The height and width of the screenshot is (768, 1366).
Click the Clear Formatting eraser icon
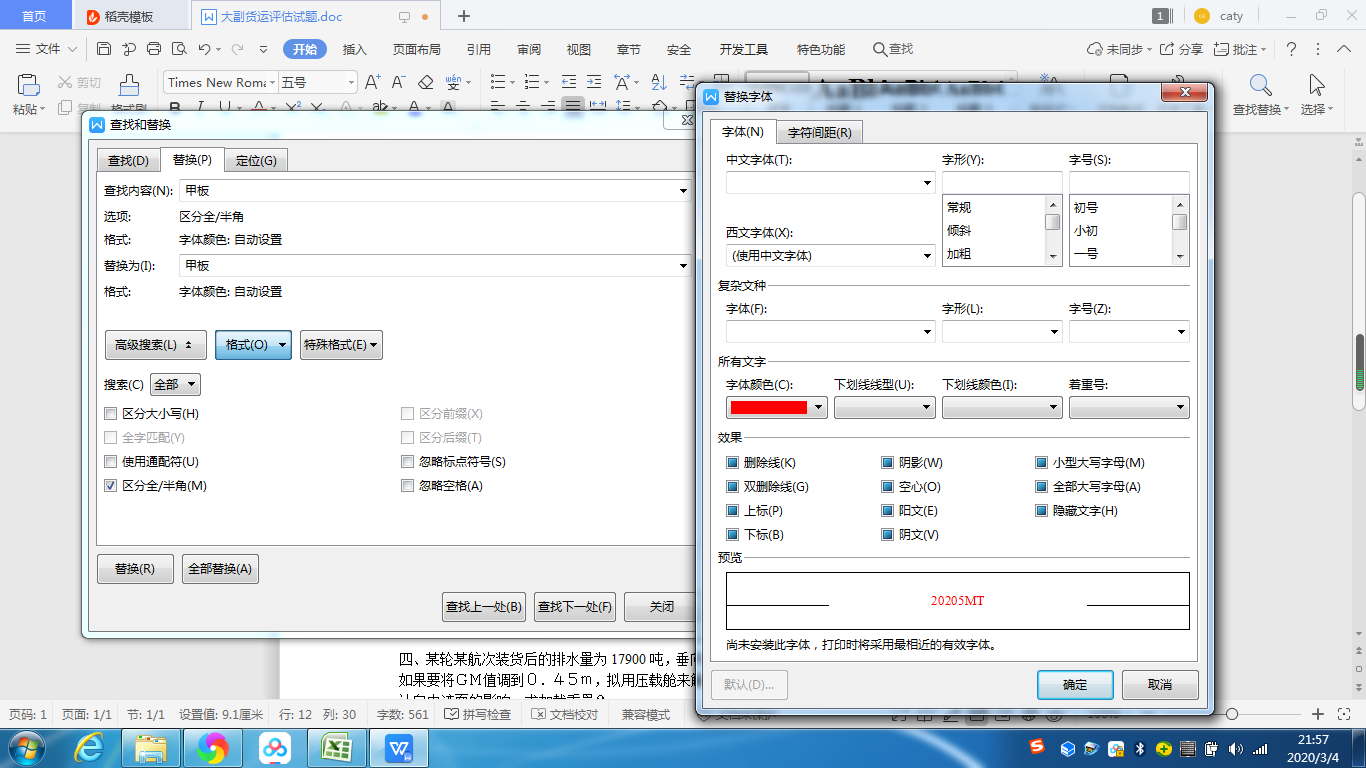[425, 82]
